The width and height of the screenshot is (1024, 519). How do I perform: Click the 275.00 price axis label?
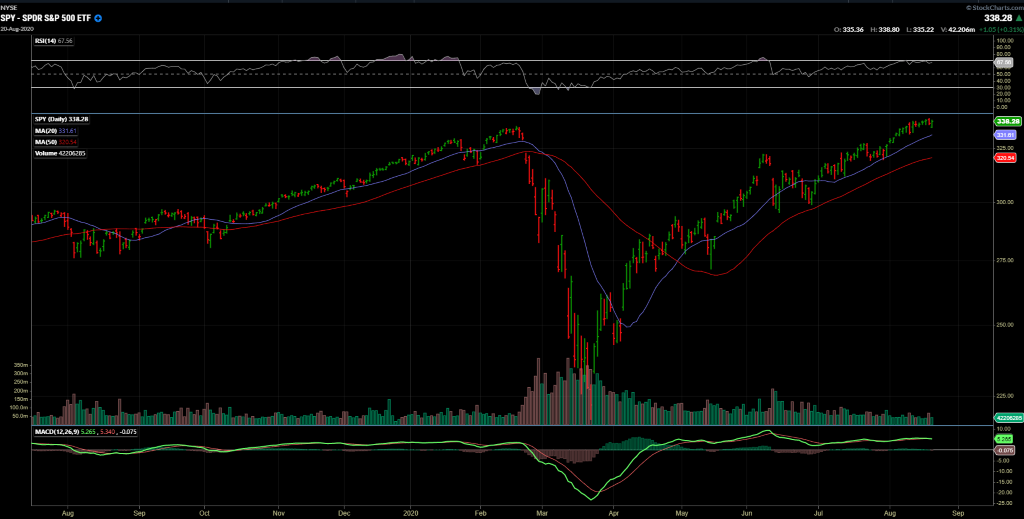[x=1004, y=261]
